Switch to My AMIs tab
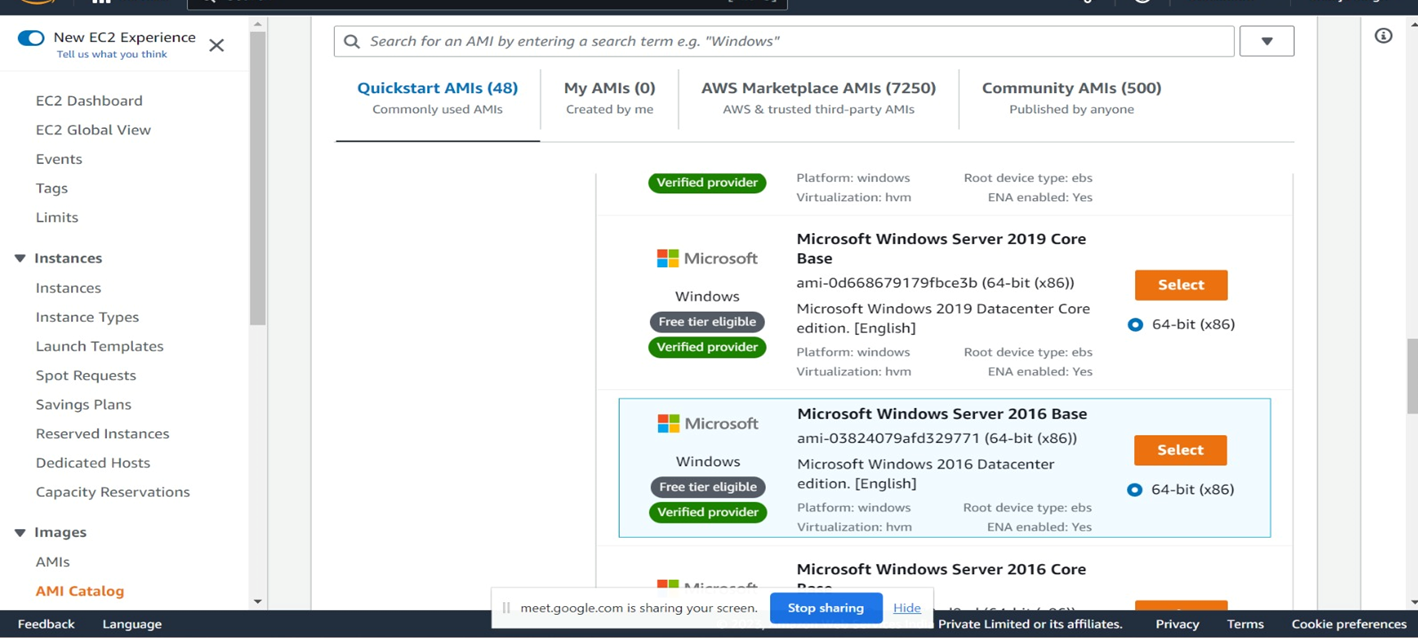The image size is (1418, 638). coord(609,98)
